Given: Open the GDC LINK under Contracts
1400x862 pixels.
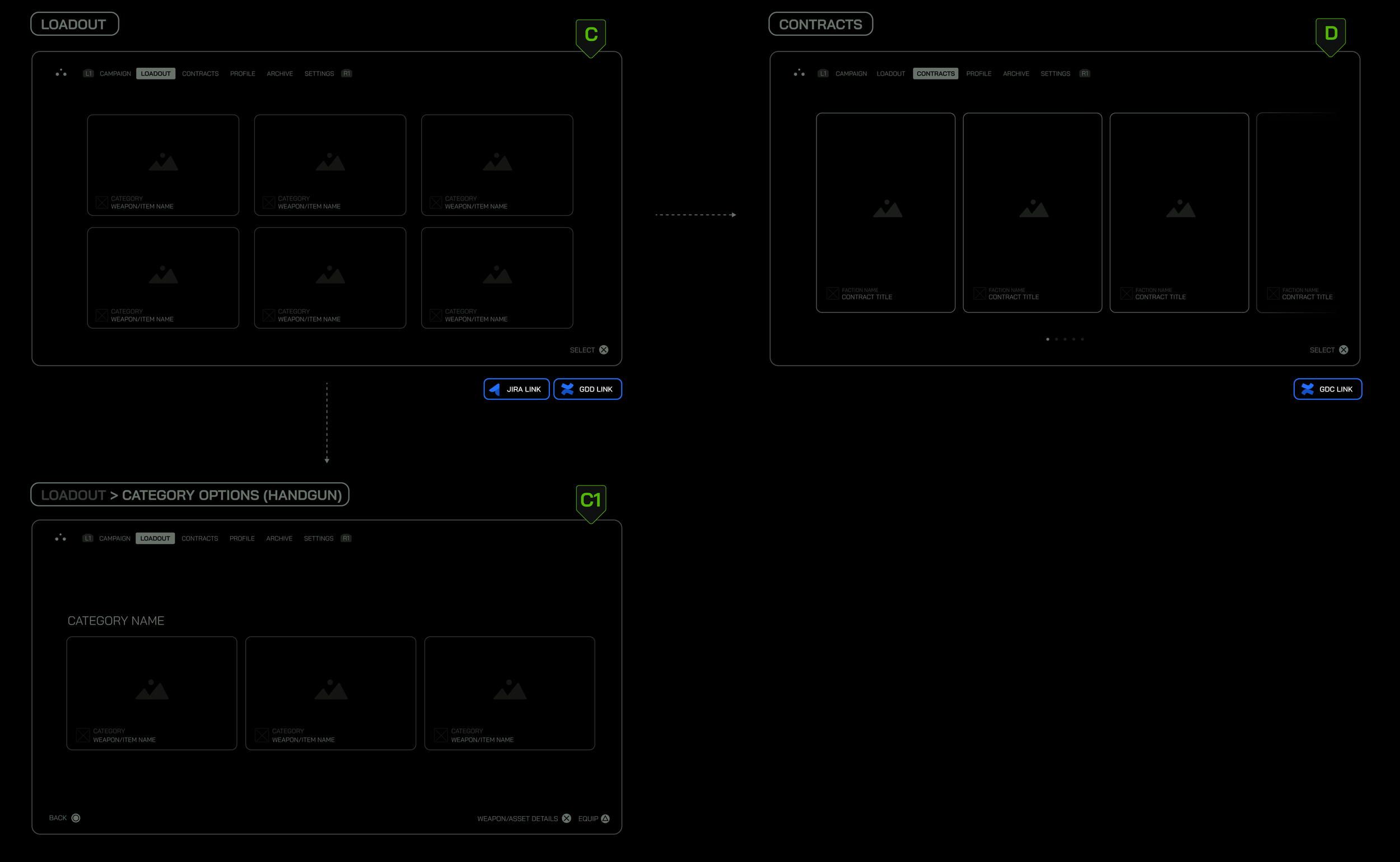Looking at the screenshot, I should click(1328, 389).
